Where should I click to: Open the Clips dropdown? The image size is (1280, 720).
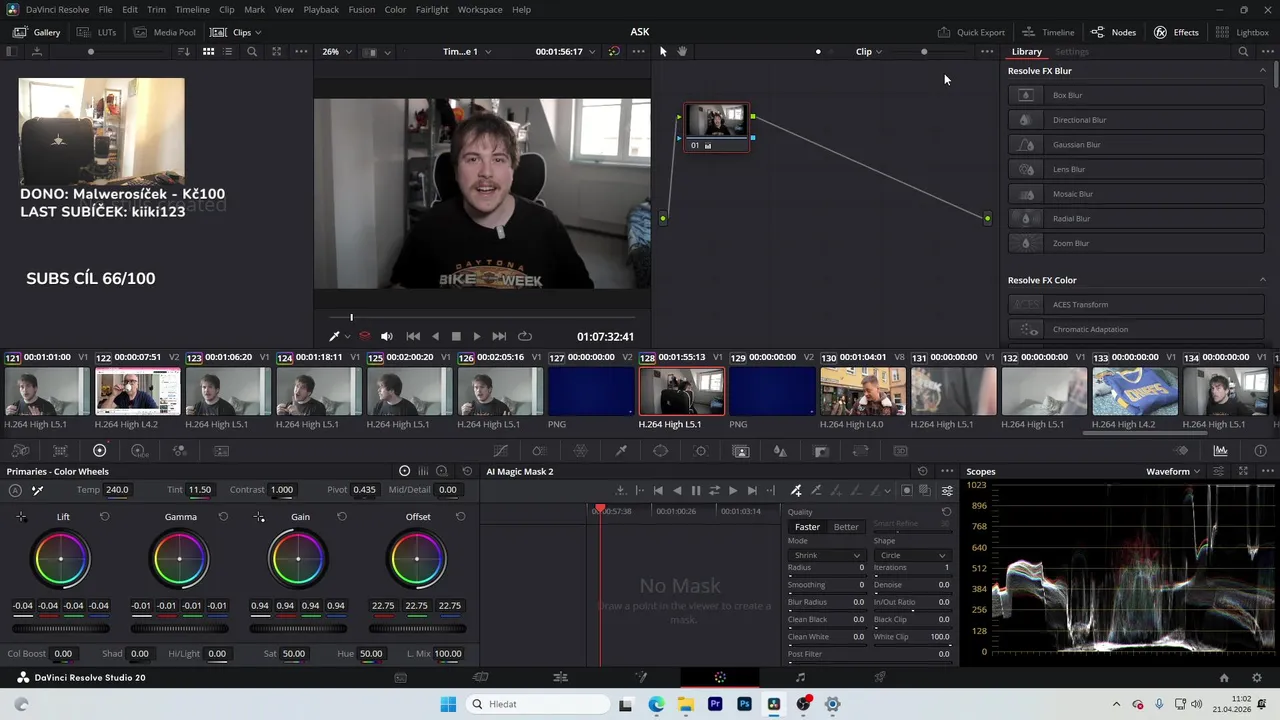point(236,32)
